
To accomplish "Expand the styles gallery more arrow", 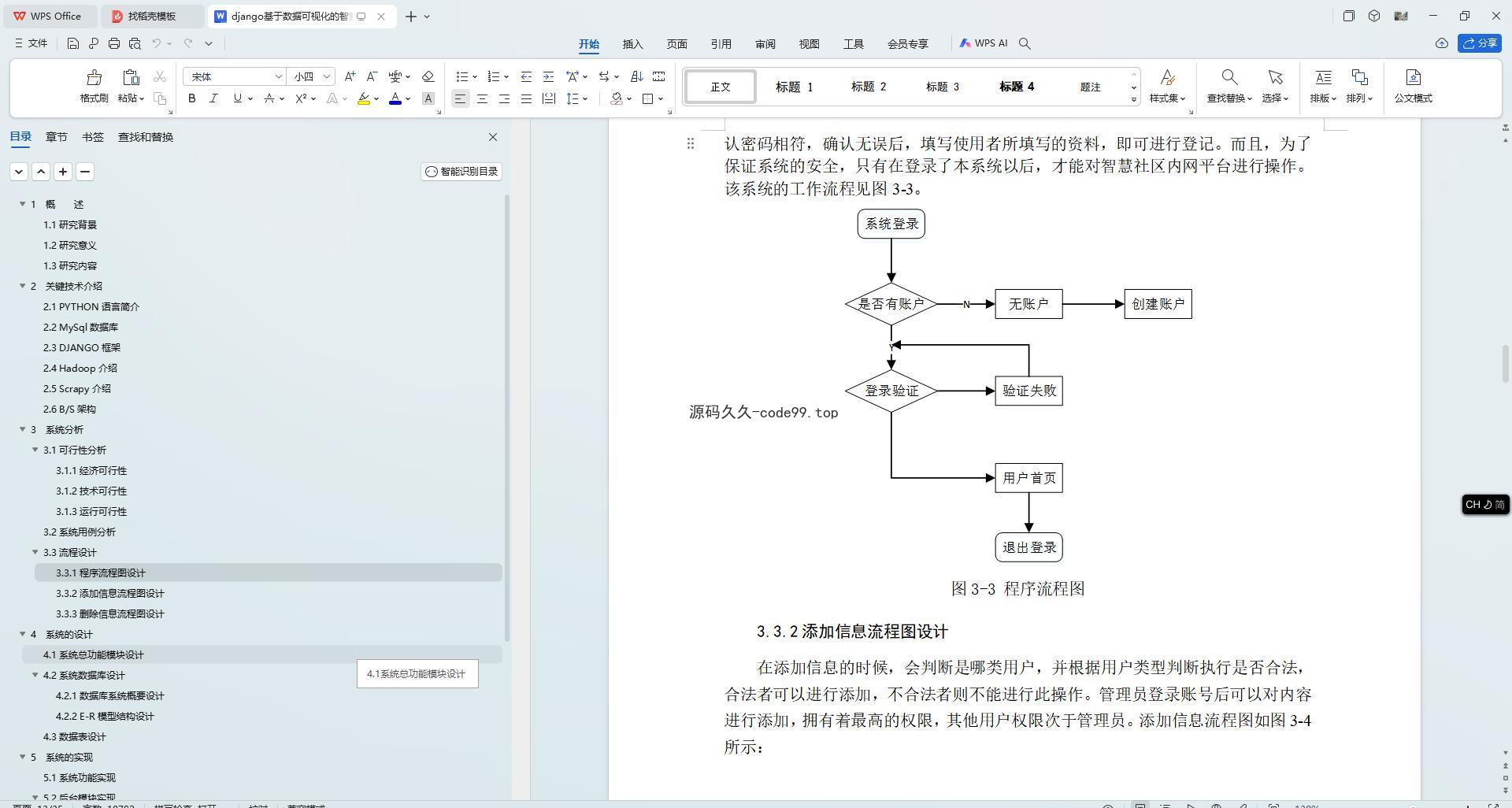I will coord(1134,99).
